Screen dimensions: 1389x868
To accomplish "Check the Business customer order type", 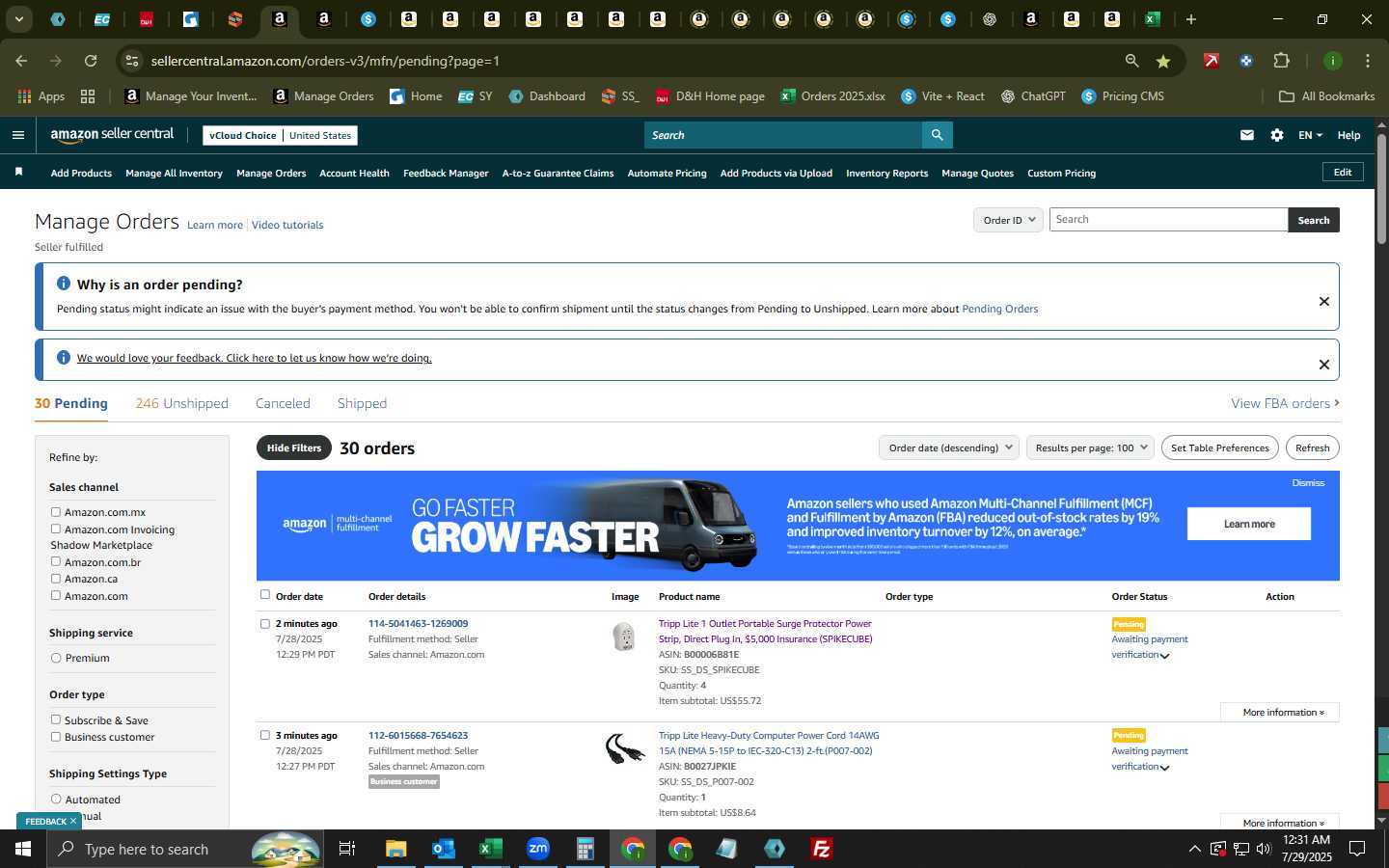I will pos(56,737).
